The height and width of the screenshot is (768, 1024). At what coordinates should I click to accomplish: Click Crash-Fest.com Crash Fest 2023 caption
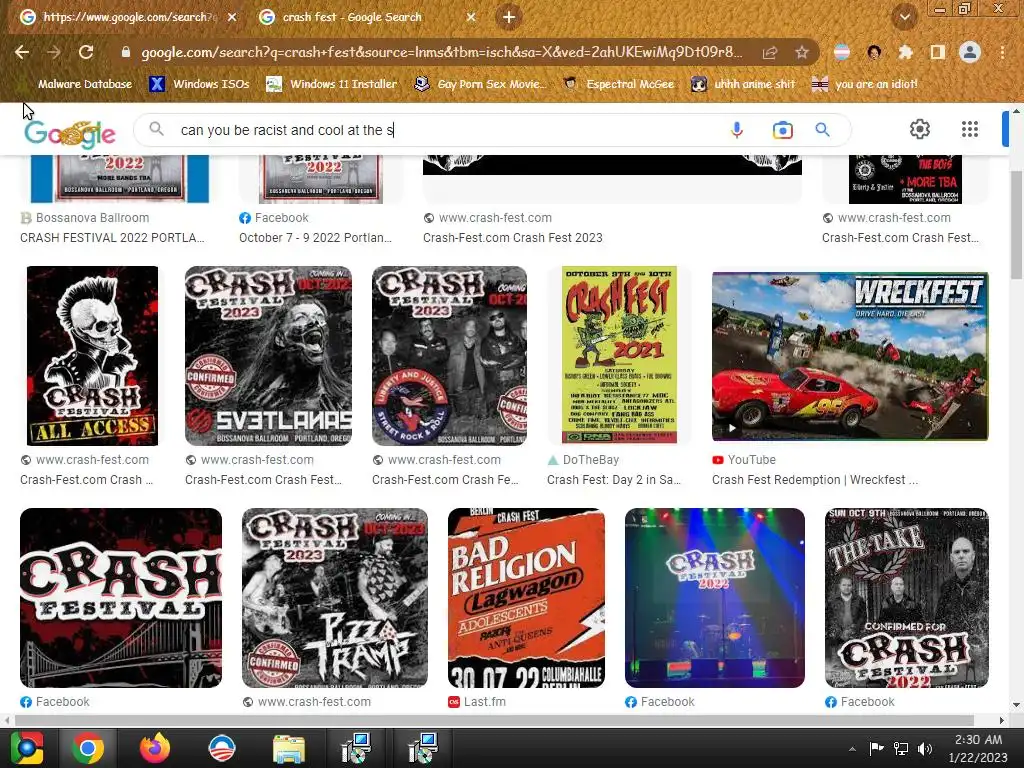point(513,238)
